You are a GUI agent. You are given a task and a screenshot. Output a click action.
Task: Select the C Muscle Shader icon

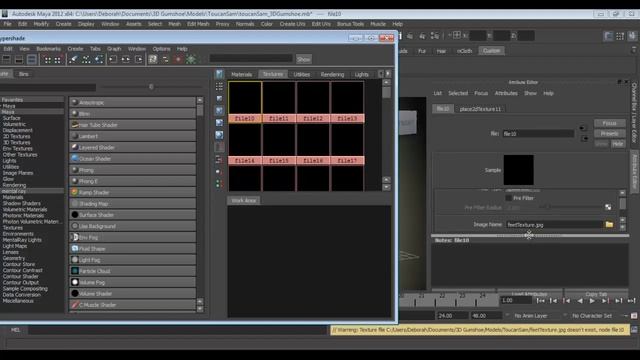coord(75,304)
